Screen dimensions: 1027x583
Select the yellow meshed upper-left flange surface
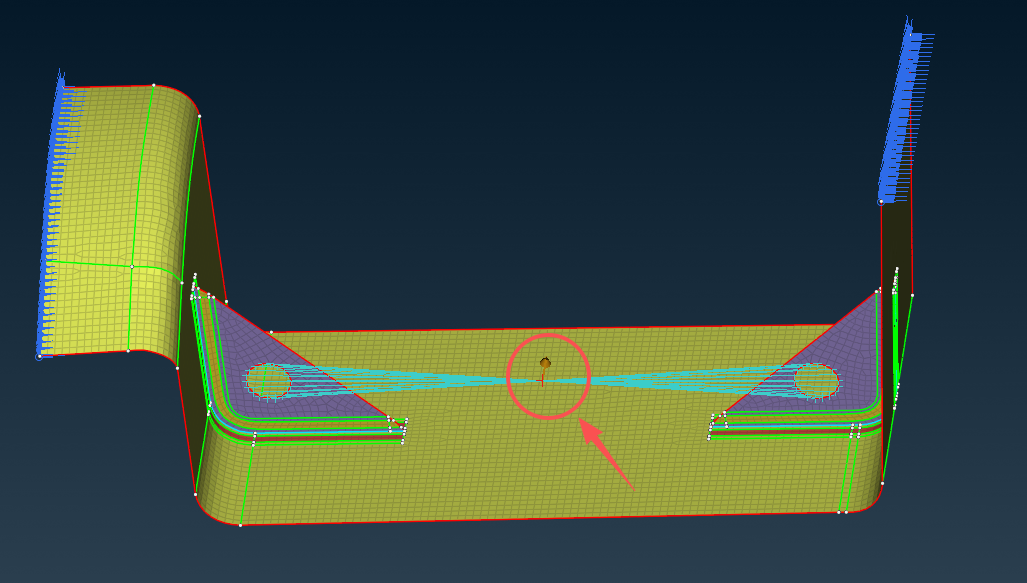coord(118,223)
